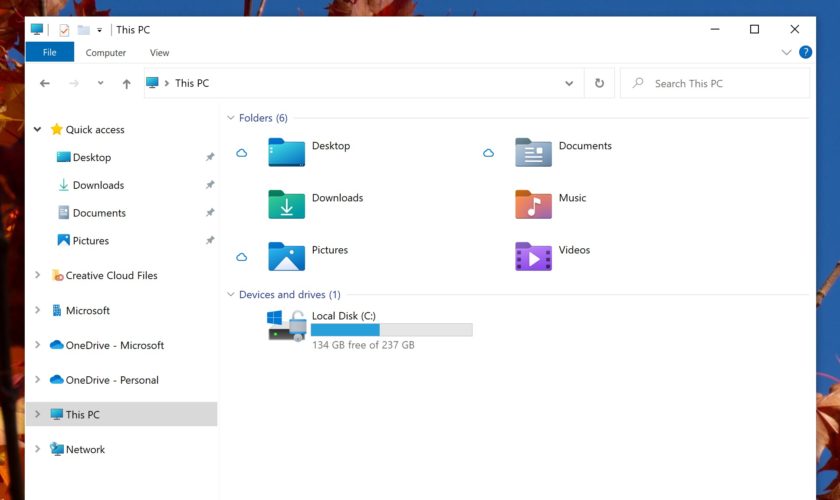Expand the ribbon using chevron arrow
840x500 pixels.
click(x=785, y=52)
